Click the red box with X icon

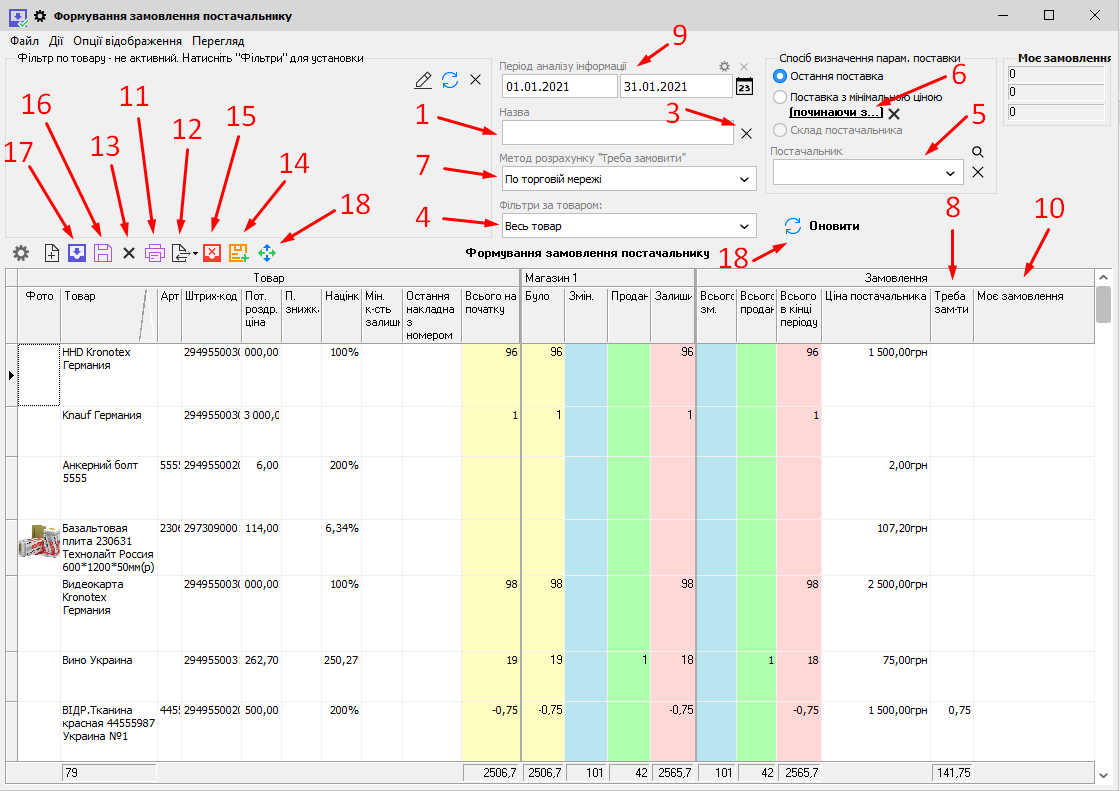(x=211, y=253)
